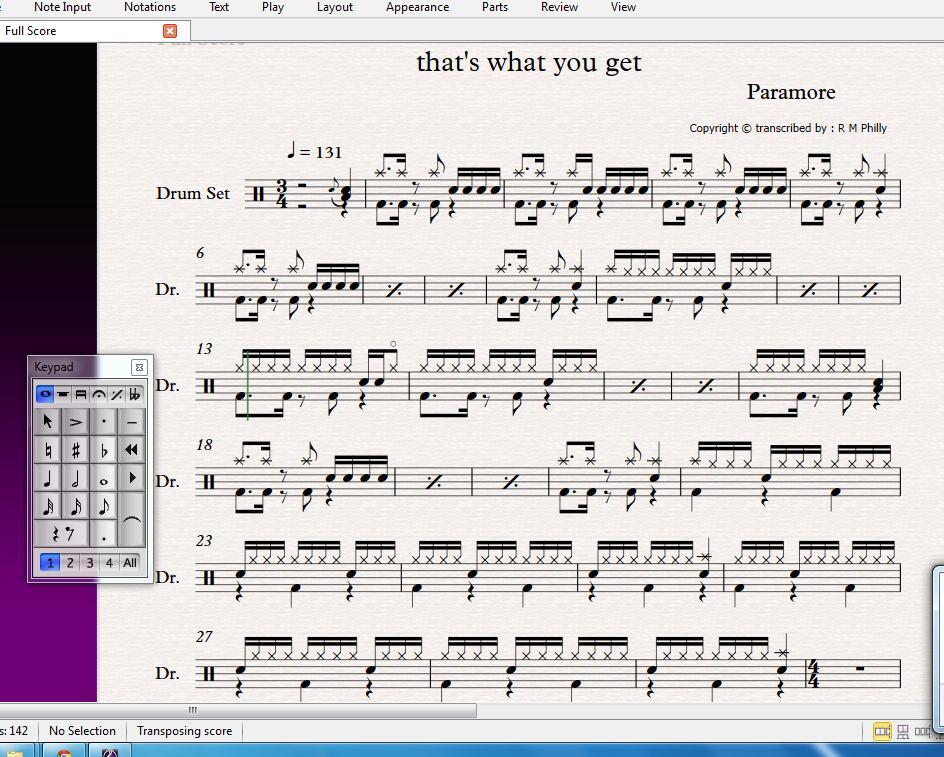The width and height of the screenshot is (944, 757).
Task: Click bar number 6 label
Action: [x=200, y=253]
